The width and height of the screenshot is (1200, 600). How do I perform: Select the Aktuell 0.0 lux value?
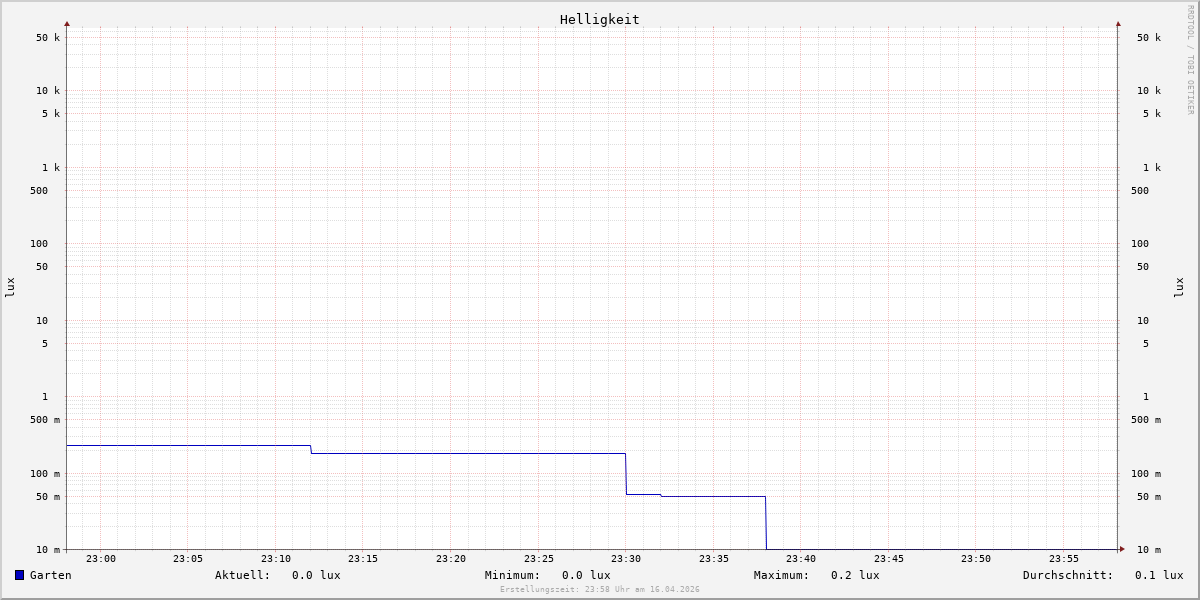[x=316, y=575]
